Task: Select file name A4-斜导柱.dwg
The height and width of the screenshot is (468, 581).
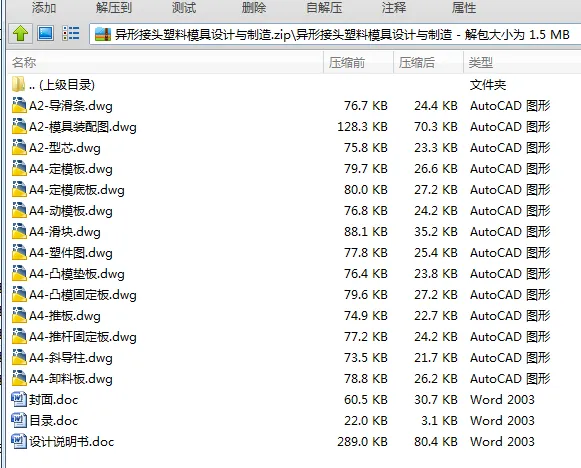Action: pyautogui.click(x=71, y=358)
